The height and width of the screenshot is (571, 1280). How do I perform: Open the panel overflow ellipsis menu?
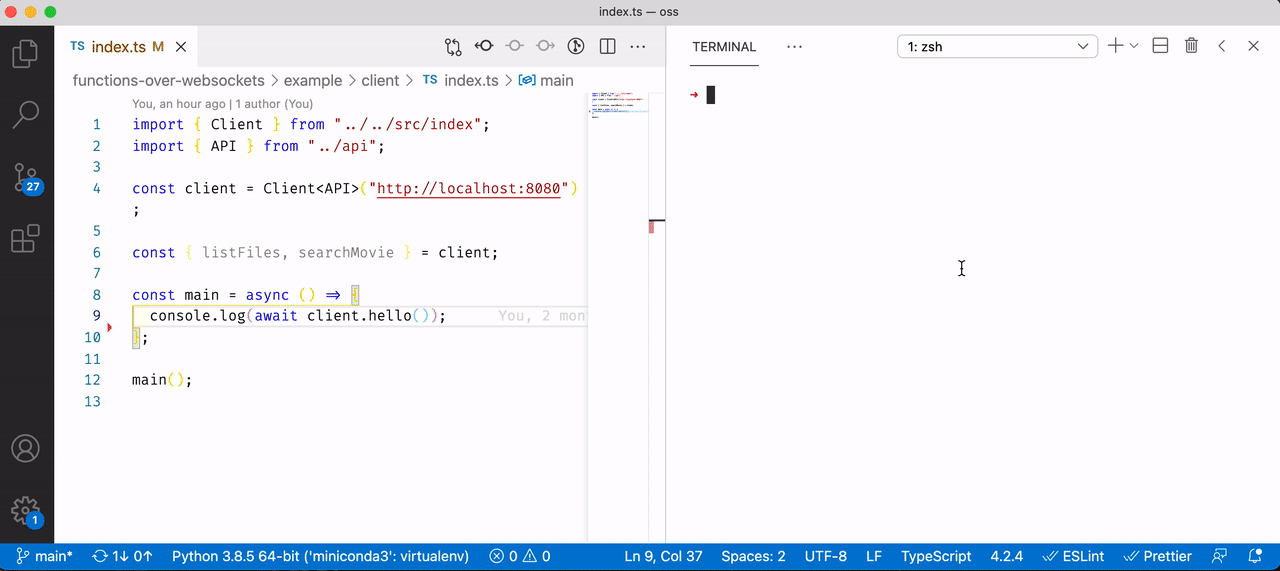pyautogui.click(x=795, y=46)
